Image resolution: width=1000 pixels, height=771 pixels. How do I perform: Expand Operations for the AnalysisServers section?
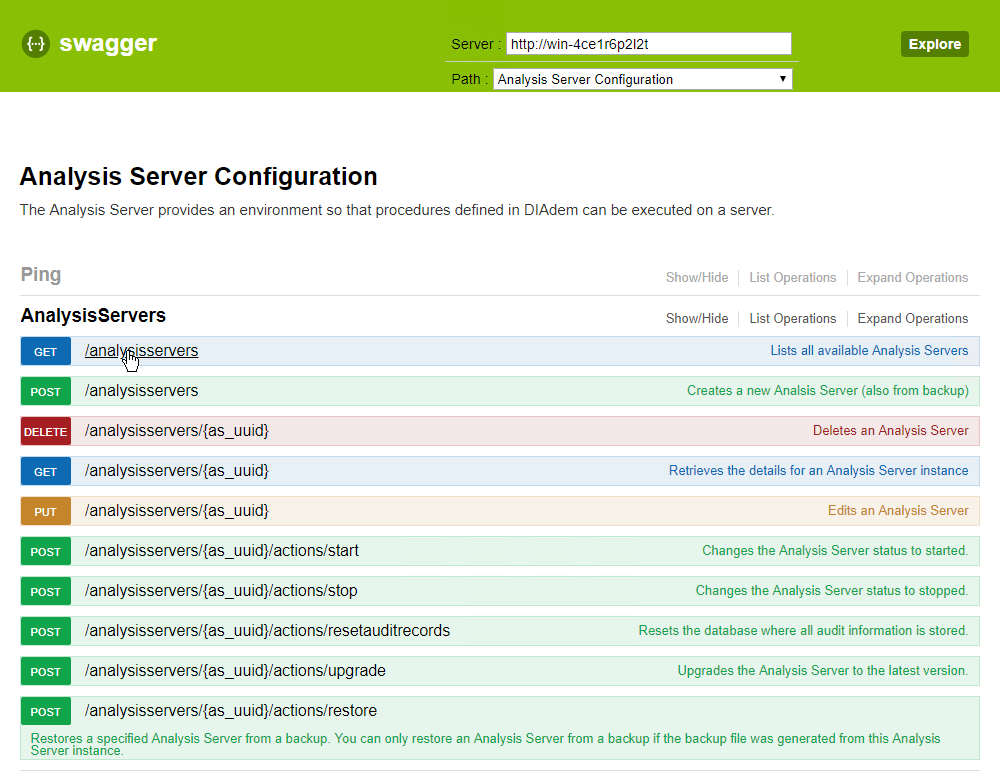click(x=912, y=319)
